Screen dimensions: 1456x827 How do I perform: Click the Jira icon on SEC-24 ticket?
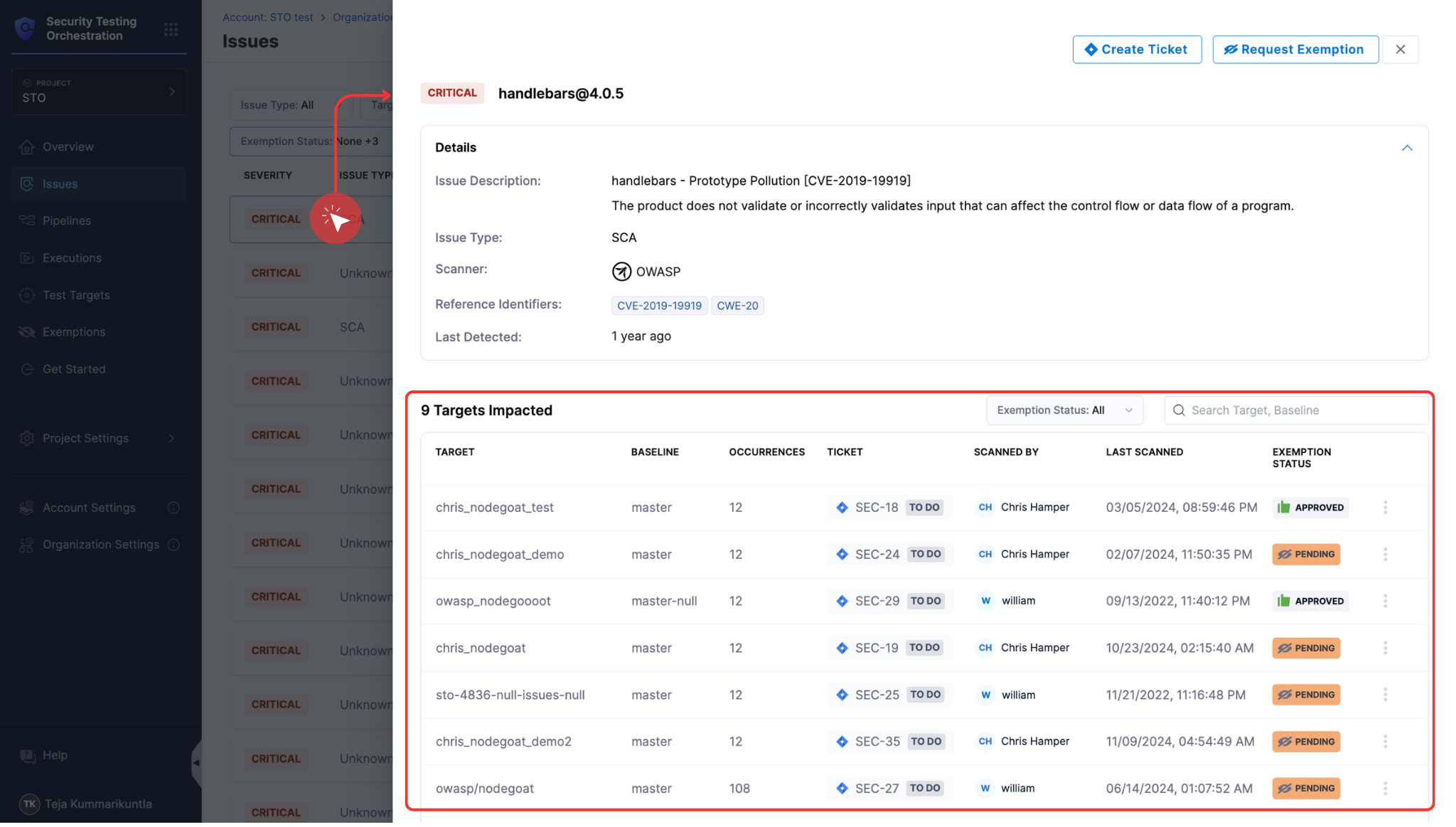point(842,555)
